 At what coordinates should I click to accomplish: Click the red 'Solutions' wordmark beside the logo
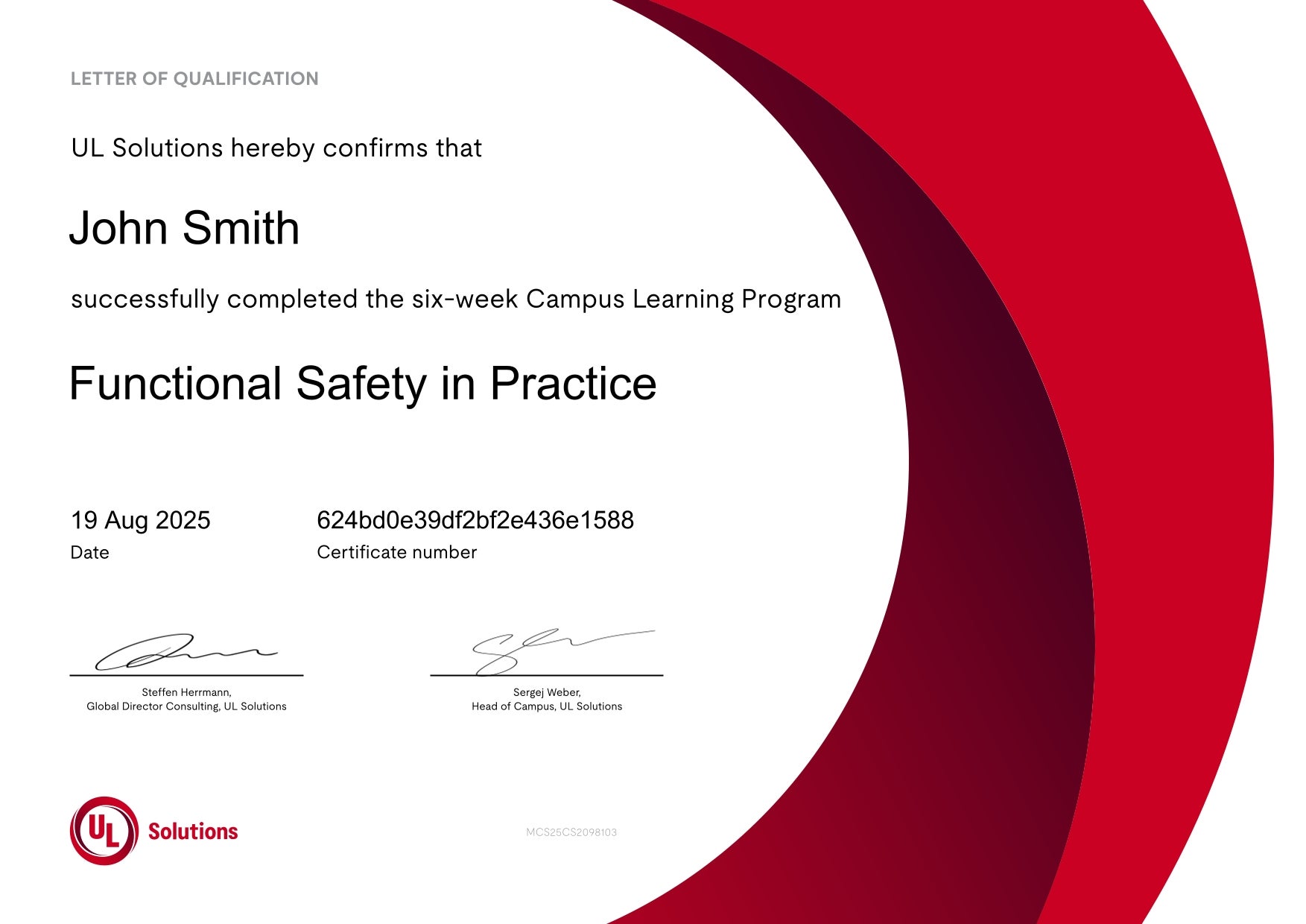[193, 832]
